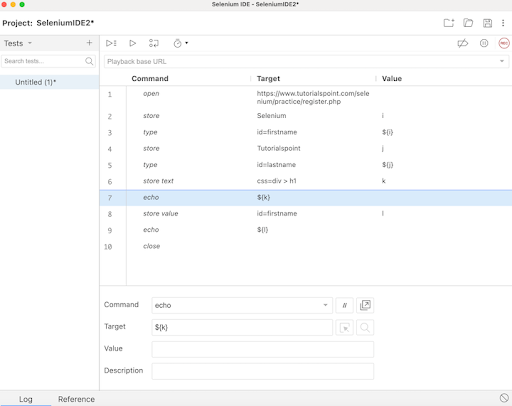
Task: Create a new project icon
Action: pos(449,23)
